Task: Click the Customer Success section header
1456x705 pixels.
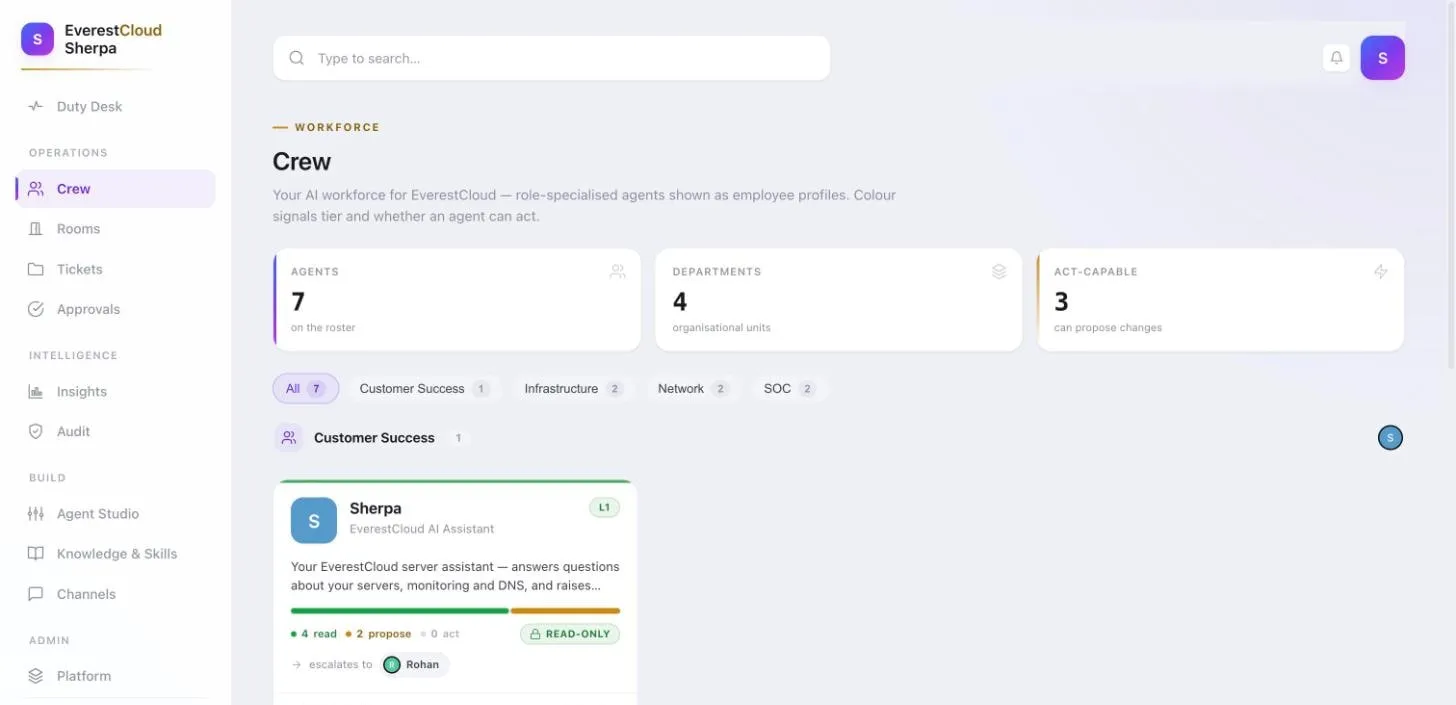Action: pyautogui.click(x=374, y=438)
